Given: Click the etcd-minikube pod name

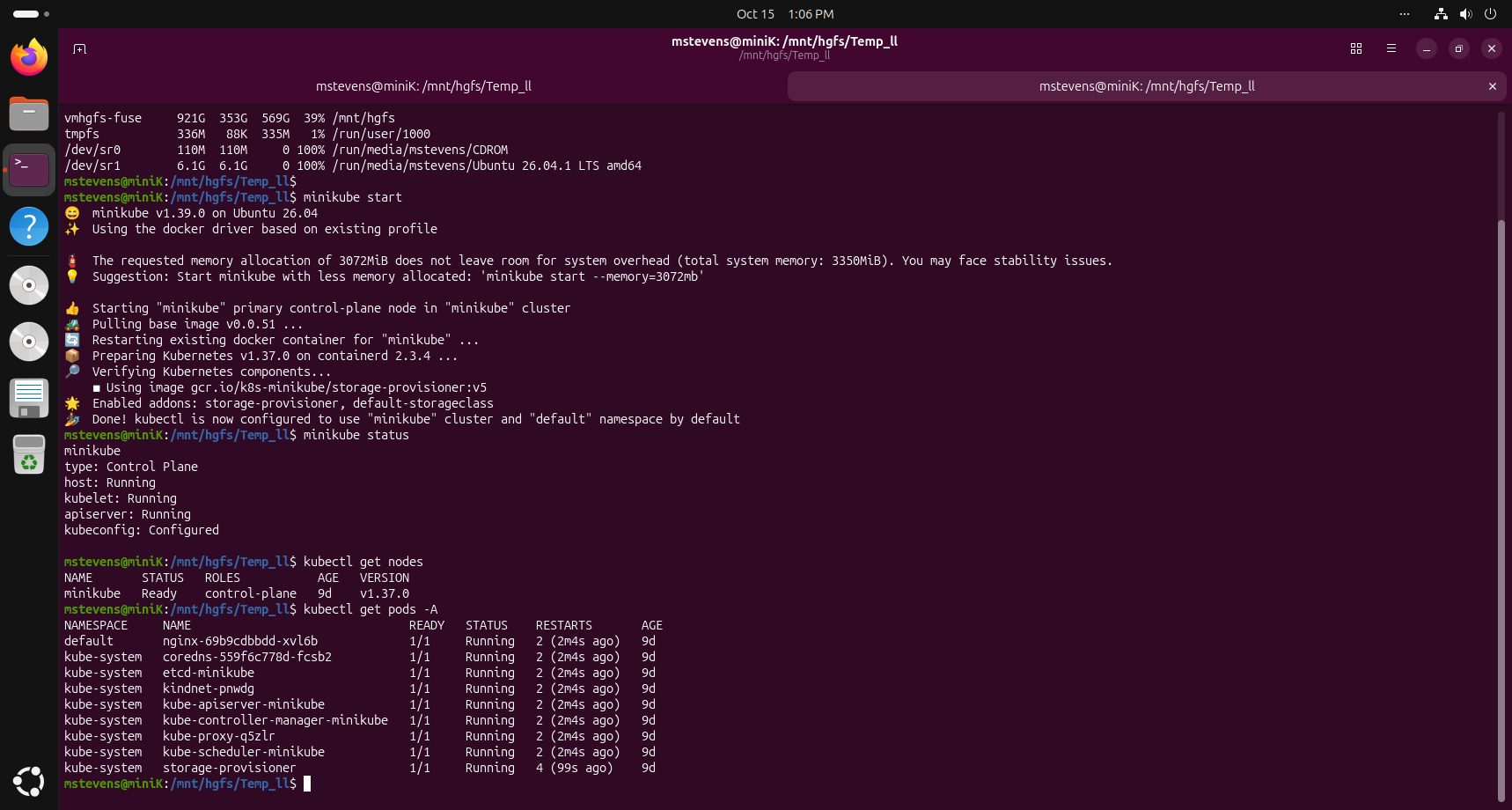Looking at the screenshot, I should click(209, 673).
